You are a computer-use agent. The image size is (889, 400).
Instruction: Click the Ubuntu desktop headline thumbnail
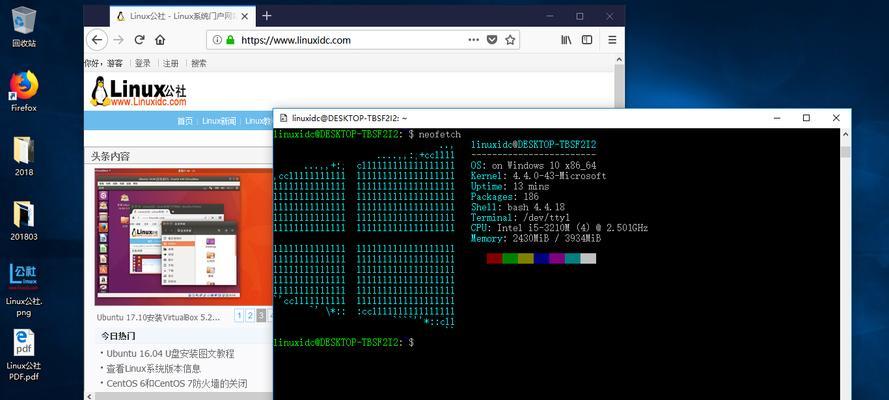coord(184,237)
